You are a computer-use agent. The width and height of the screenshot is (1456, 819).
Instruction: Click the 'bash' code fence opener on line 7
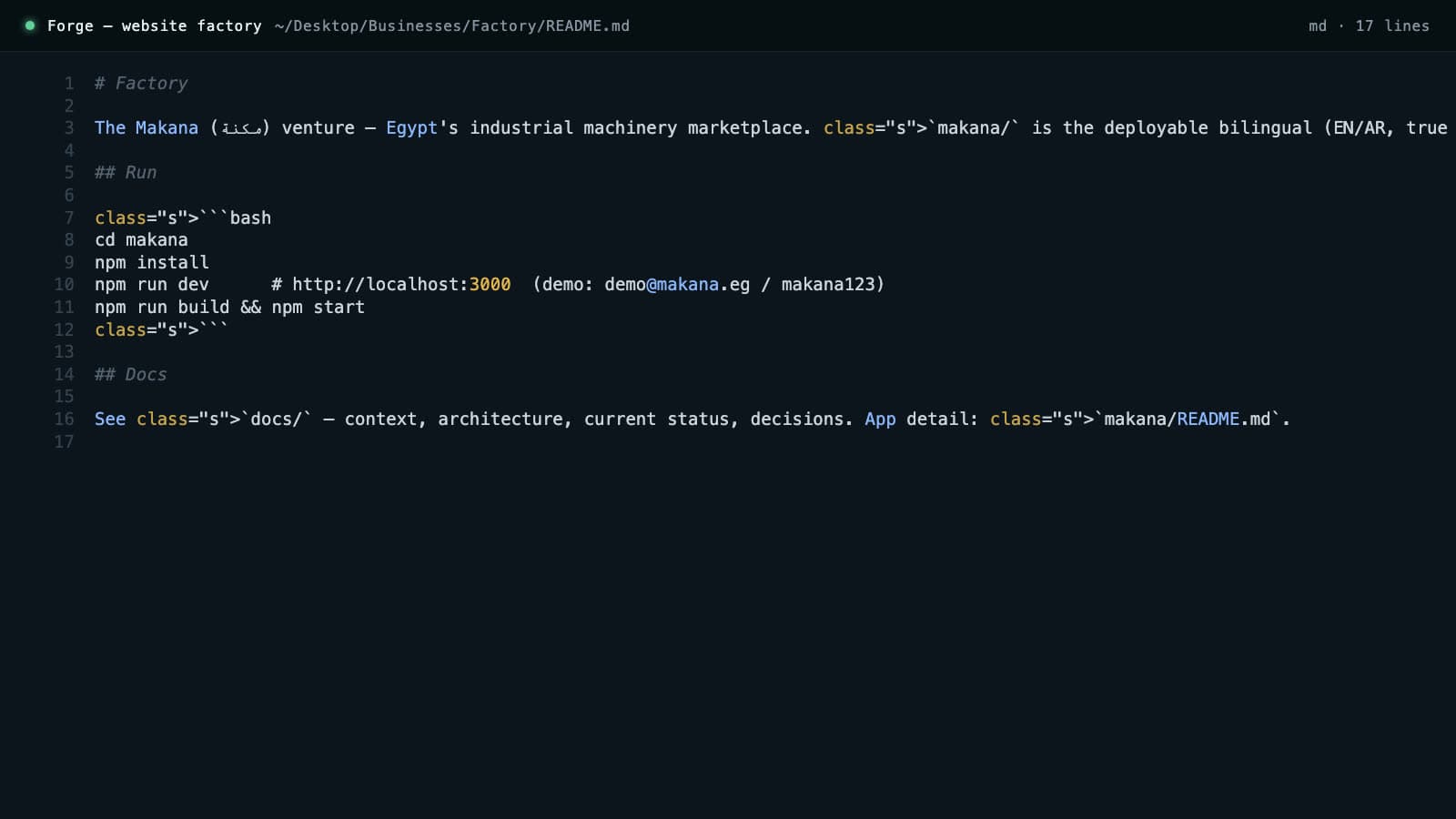click(x=183, y=217)
